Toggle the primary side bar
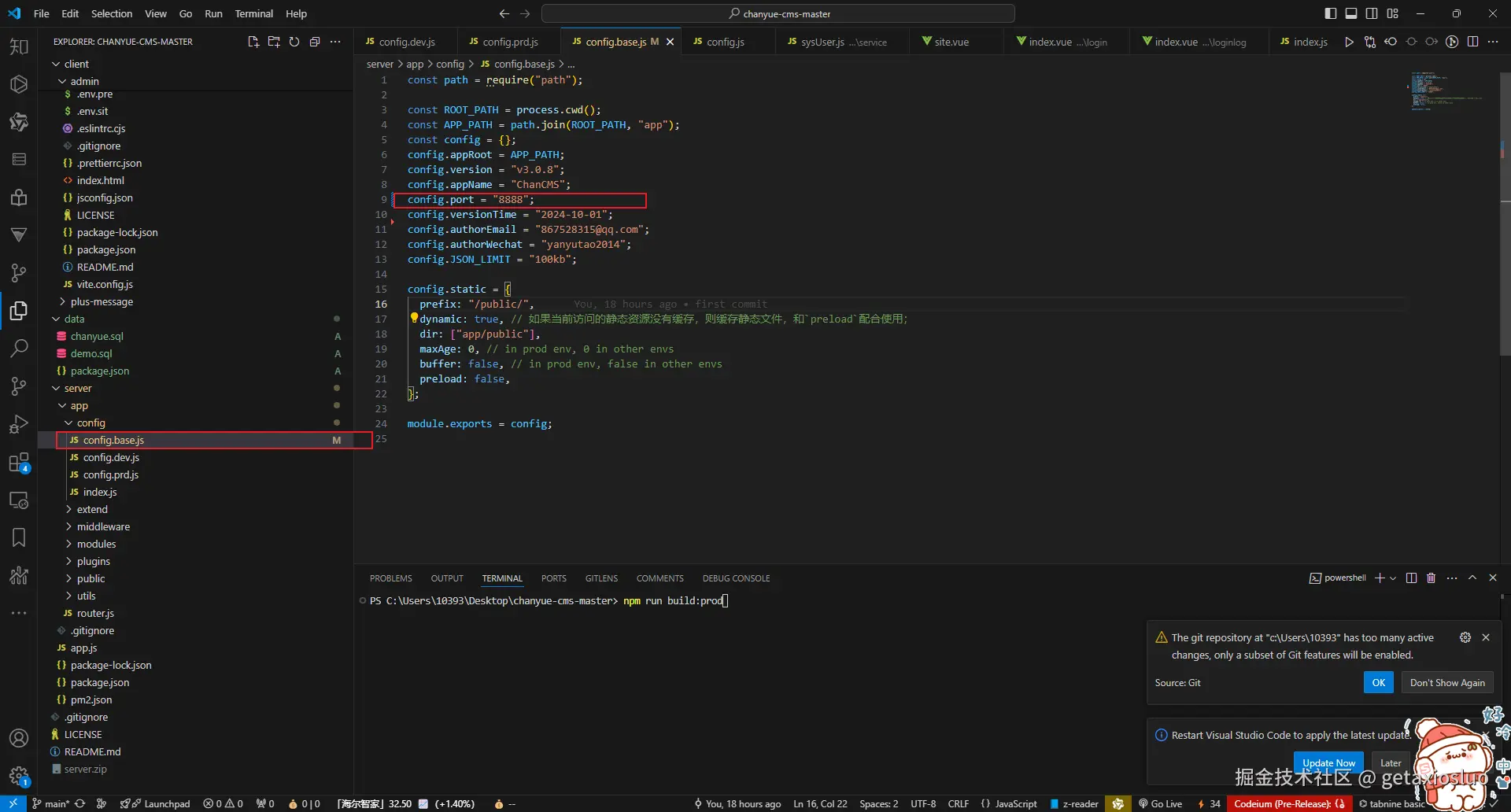The height and width of the screenshot is (812, 1511). pos(1331,13)
